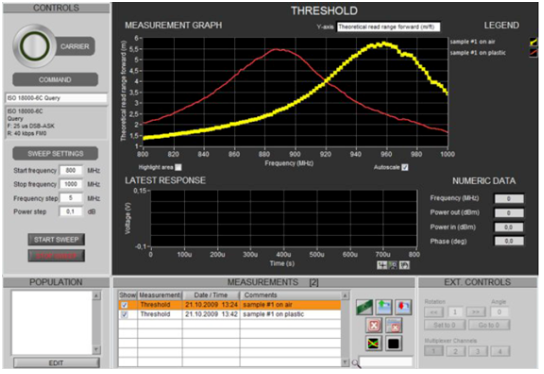Sort by the Date / Time column header

[x=211, y=295]
